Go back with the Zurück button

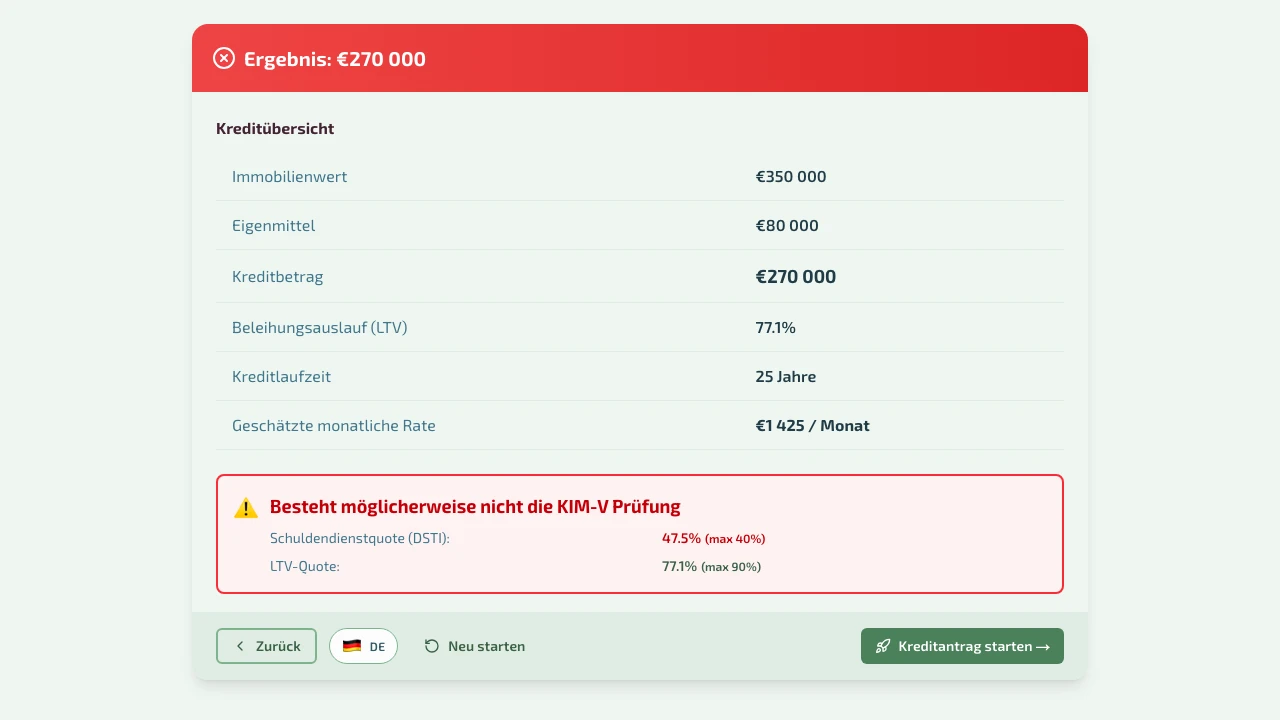pyautogui.click(x=266, y=647)
